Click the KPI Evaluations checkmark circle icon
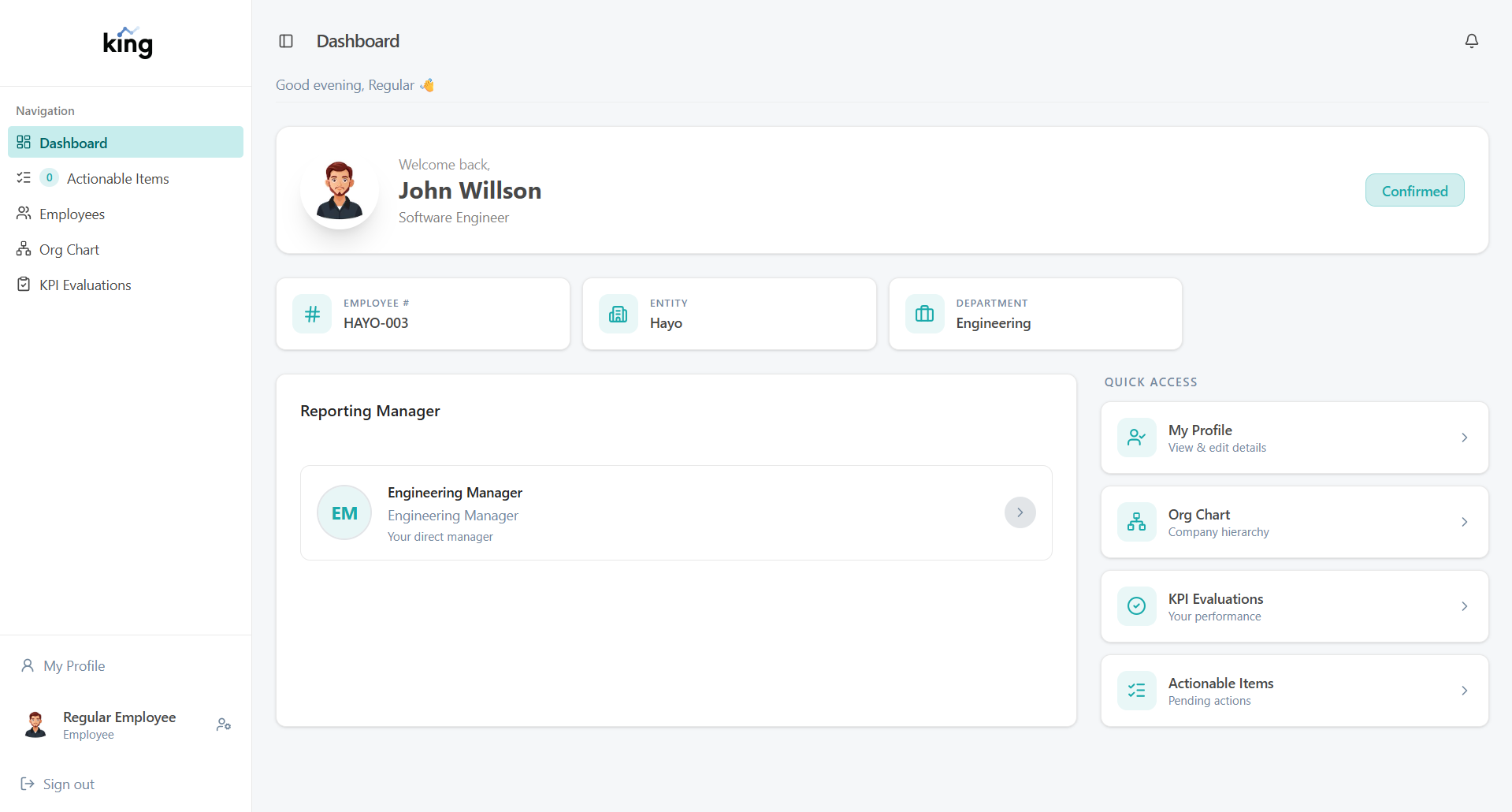Viewport: 1512px width, 812px height. point(1137,606)
